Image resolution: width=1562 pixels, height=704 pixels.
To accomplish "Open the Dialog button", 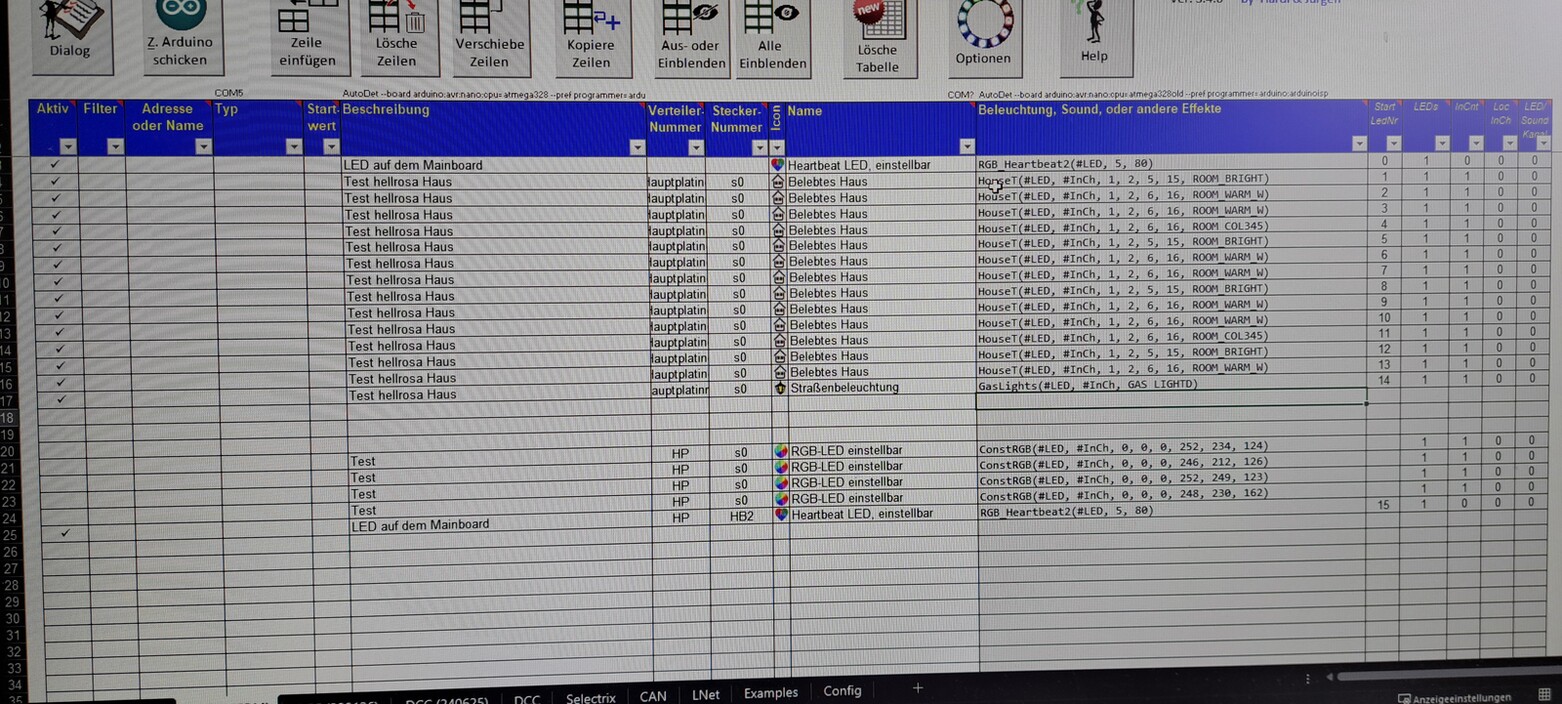I will pyautogui.click(x=71, y=35).
